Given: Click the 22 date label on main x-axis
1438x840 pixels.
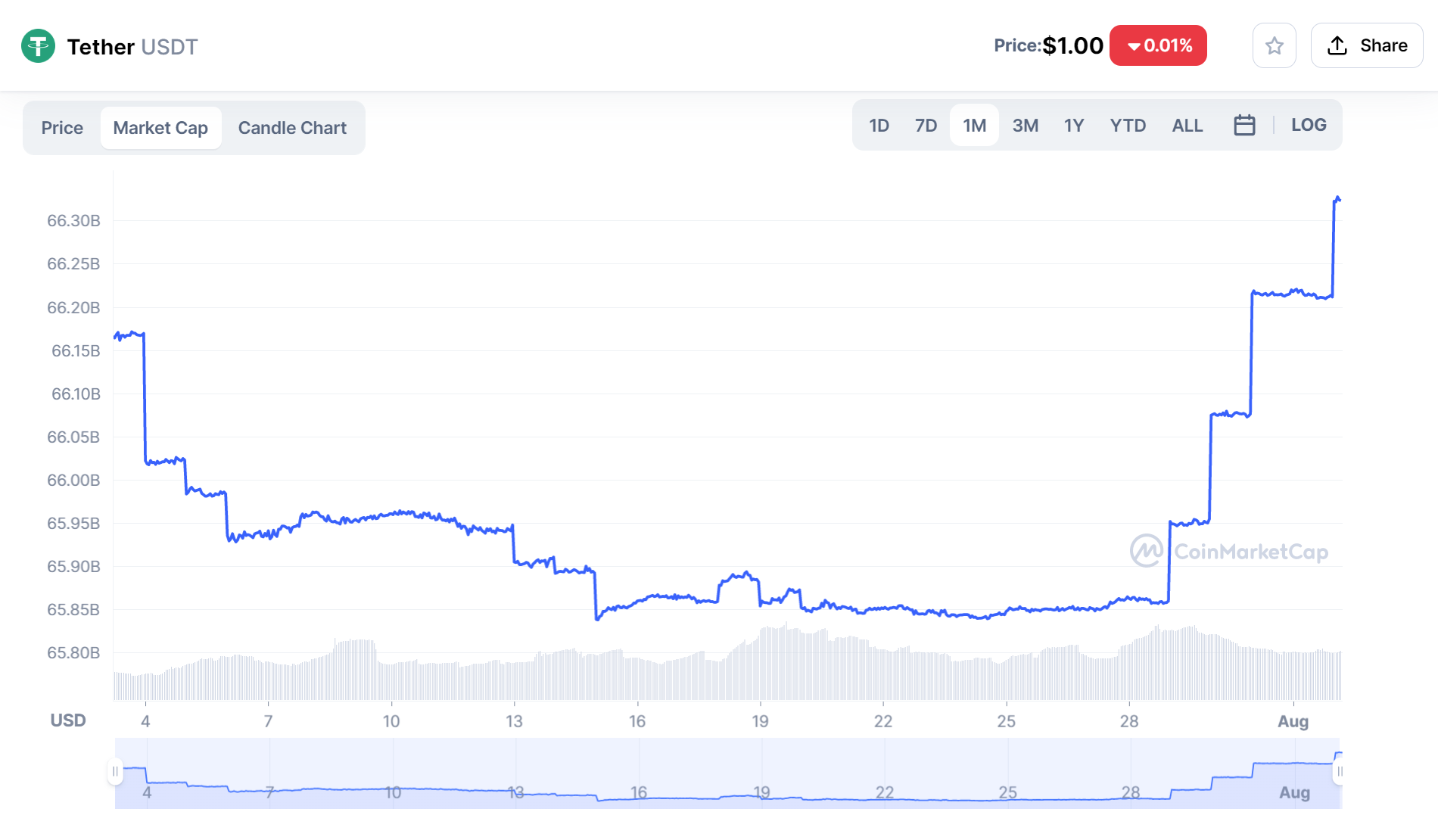Looking at the screenshot, I should click(x=883, y=722).
